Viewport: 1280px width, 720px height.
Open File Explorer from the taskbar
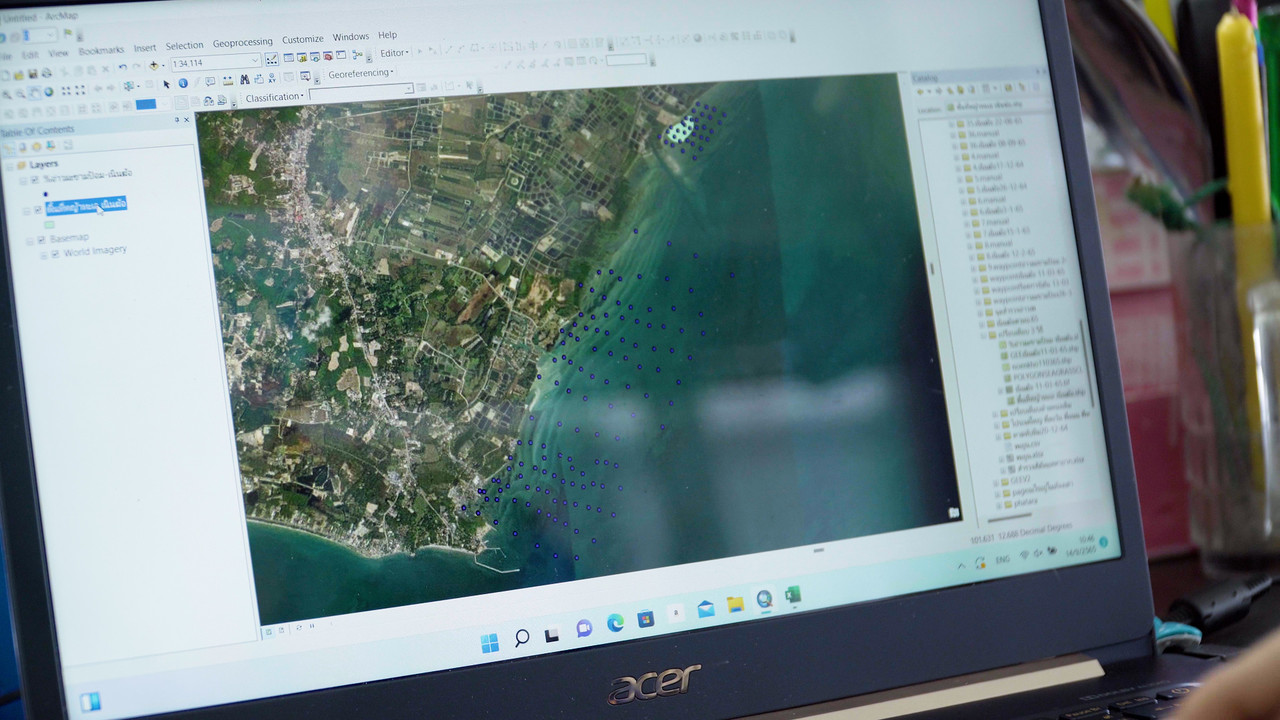(735, 604)
